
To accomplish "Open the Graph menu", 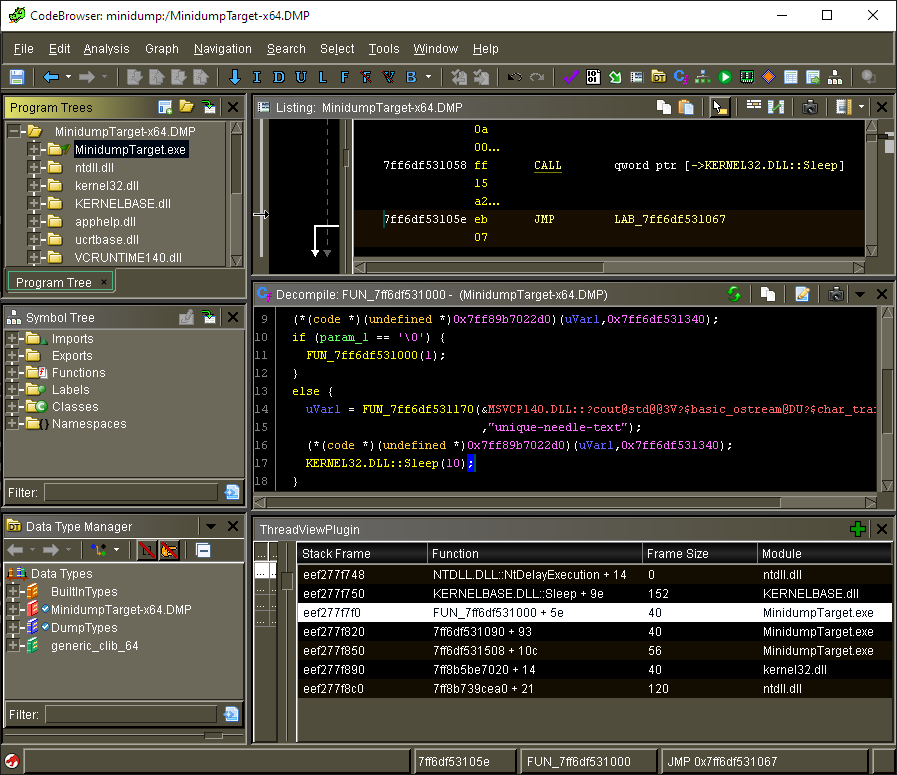I will (x=162, y=49).
